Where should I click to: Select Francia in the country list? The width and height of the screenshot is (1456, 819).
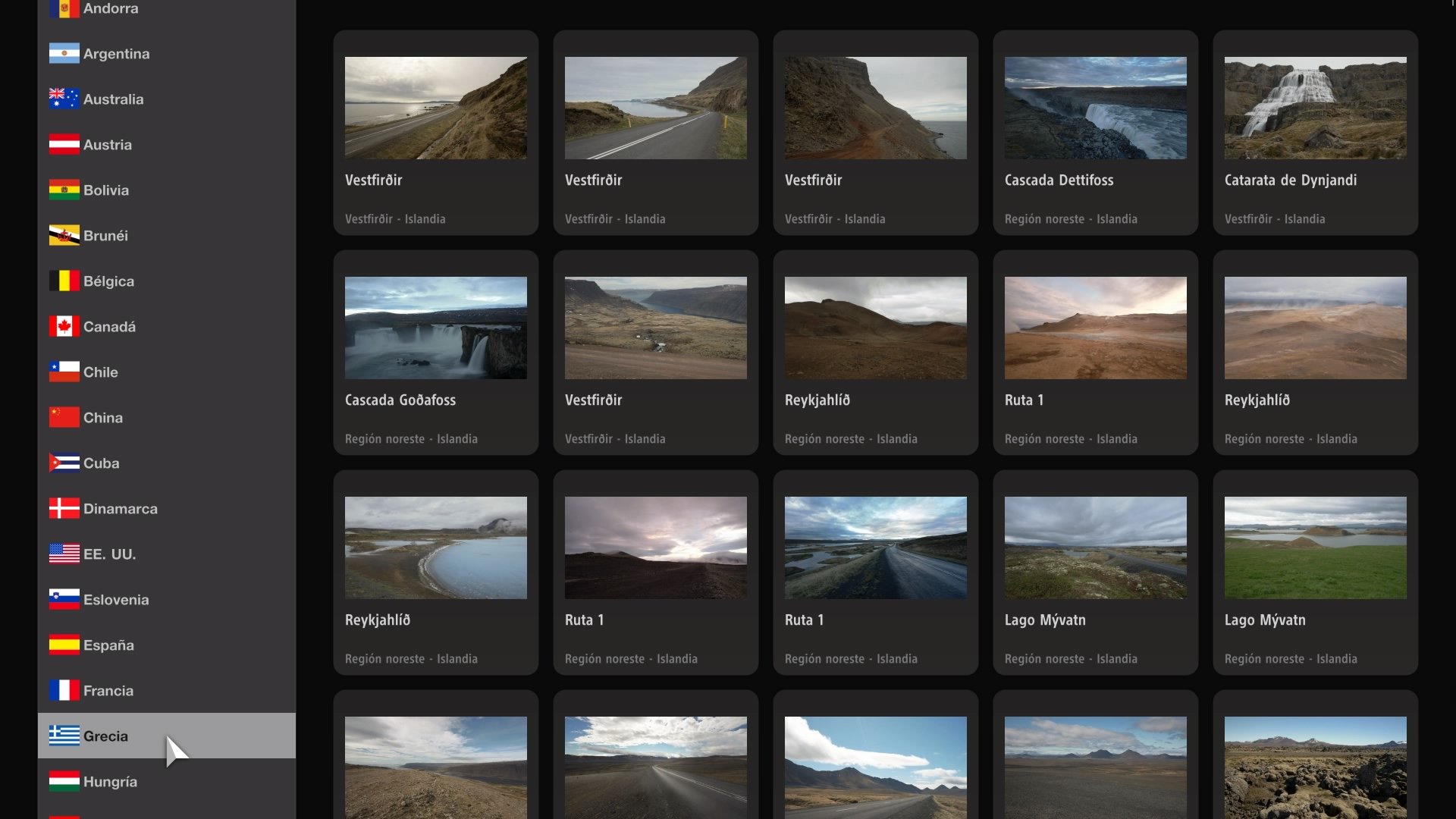tap(108, 691)
